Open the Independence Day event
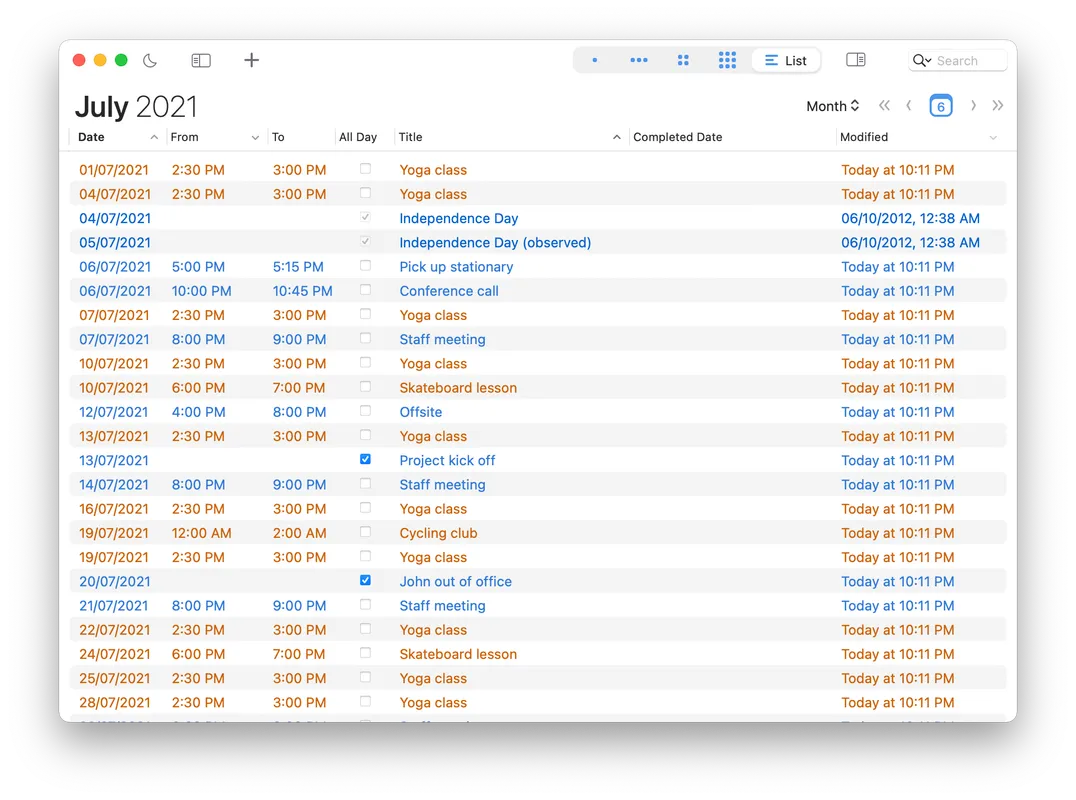Screen dimensions: 1076x800 coord(459,218)
